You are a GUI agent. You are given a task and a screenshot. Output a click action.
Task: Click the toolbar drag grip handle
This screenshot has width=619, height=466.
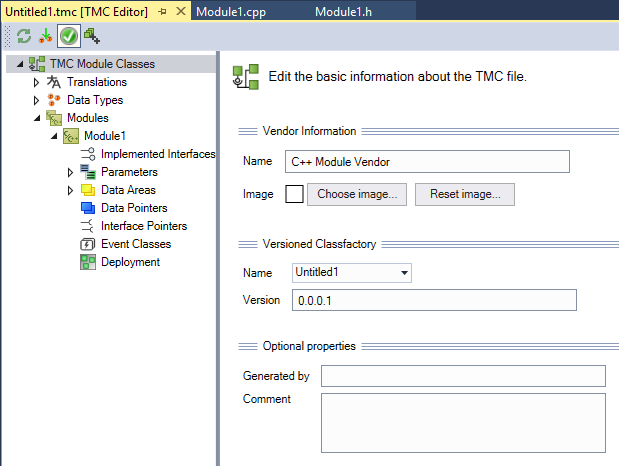click(x=8, y=36)
